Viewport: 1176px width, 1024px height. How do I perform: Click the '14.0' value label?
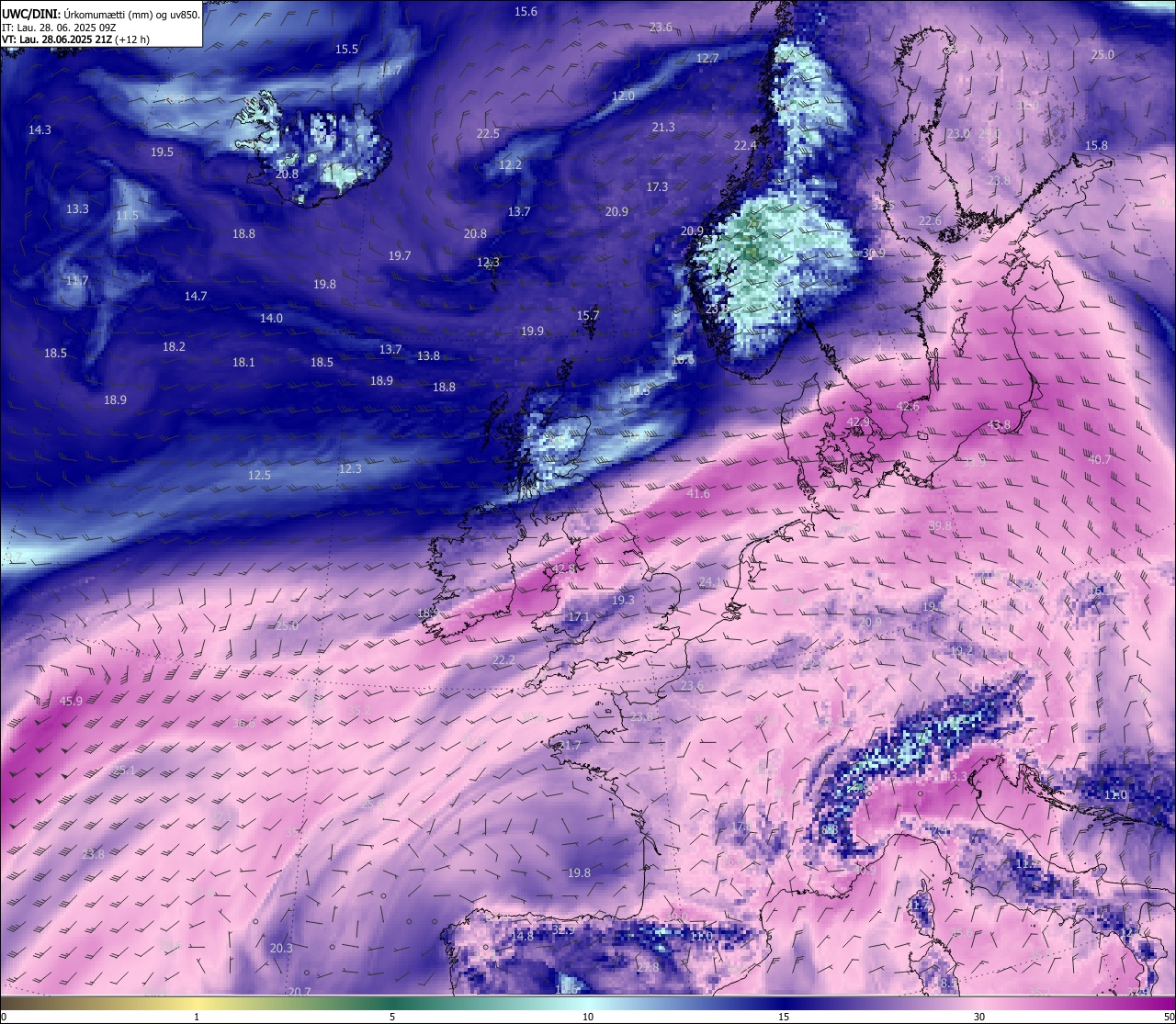(x=271, y=318)
